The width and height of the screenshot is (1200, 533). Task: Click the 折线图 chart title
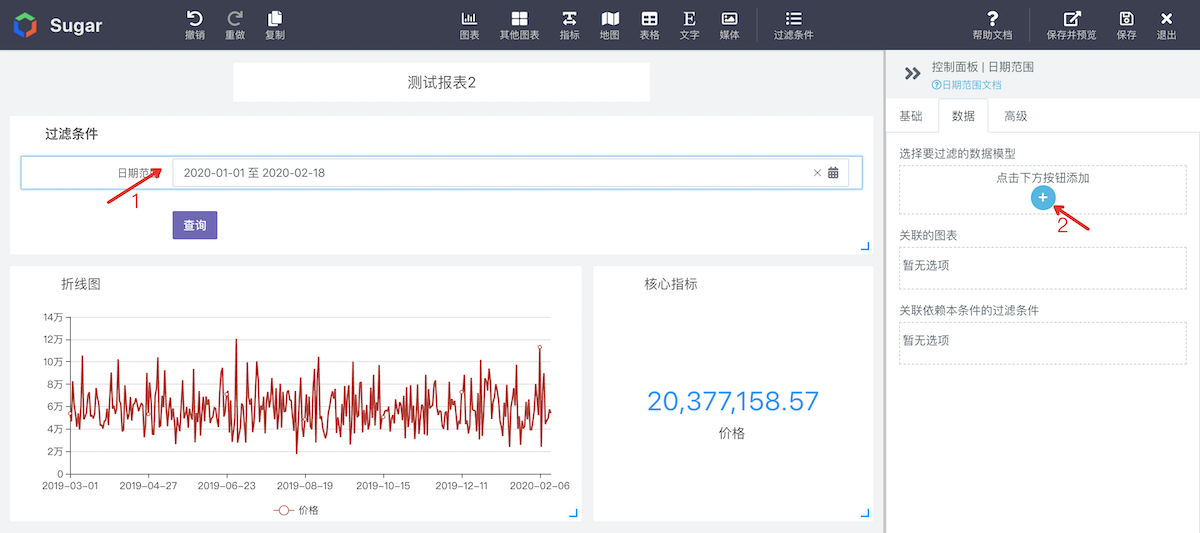click(81, 284)
